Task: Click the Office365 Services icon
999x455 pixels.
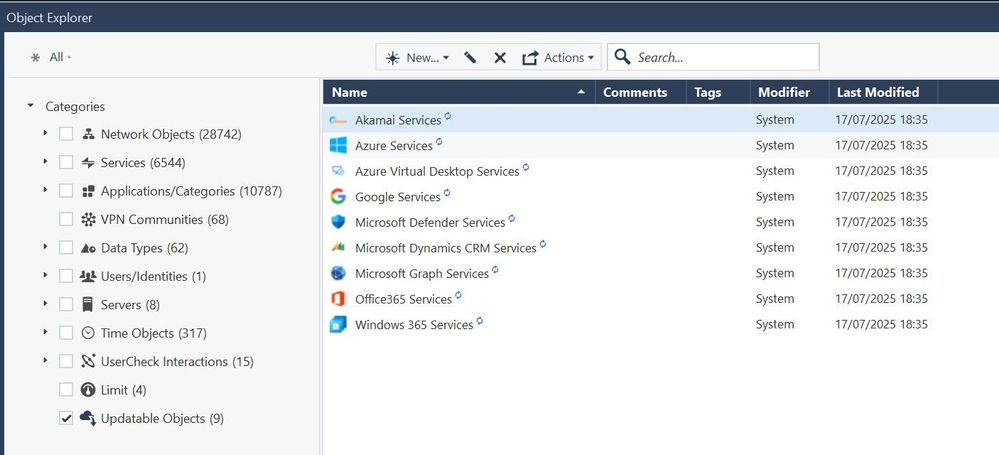Action: point(338,298)
